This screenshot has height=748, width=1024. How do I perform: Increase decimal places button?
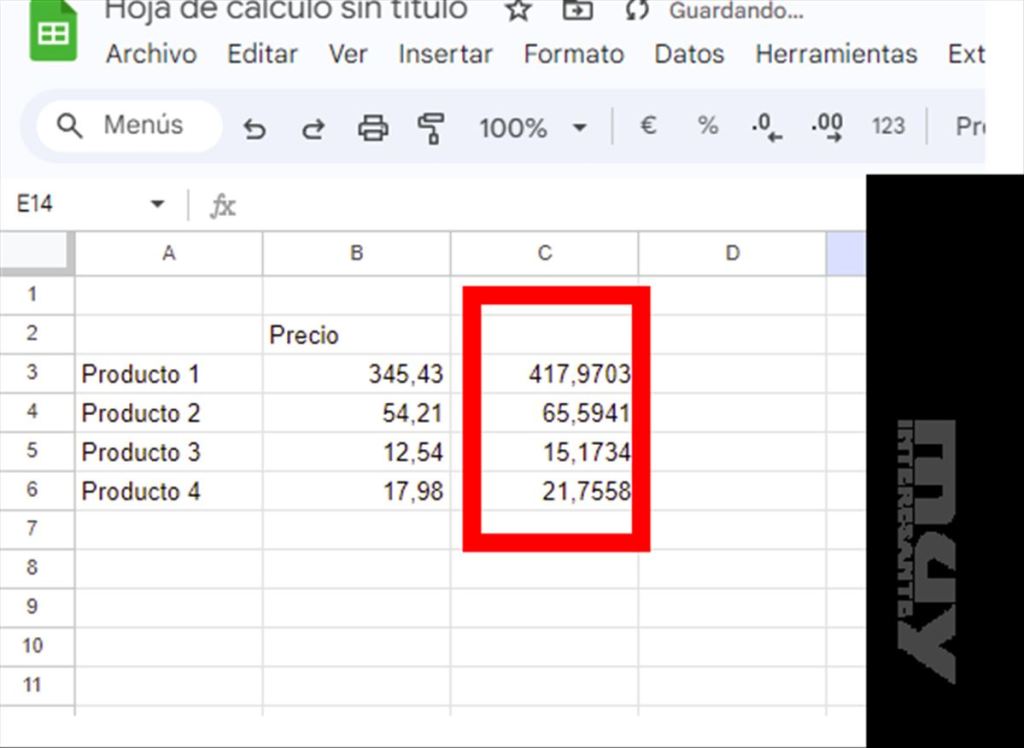click(827, 127)
